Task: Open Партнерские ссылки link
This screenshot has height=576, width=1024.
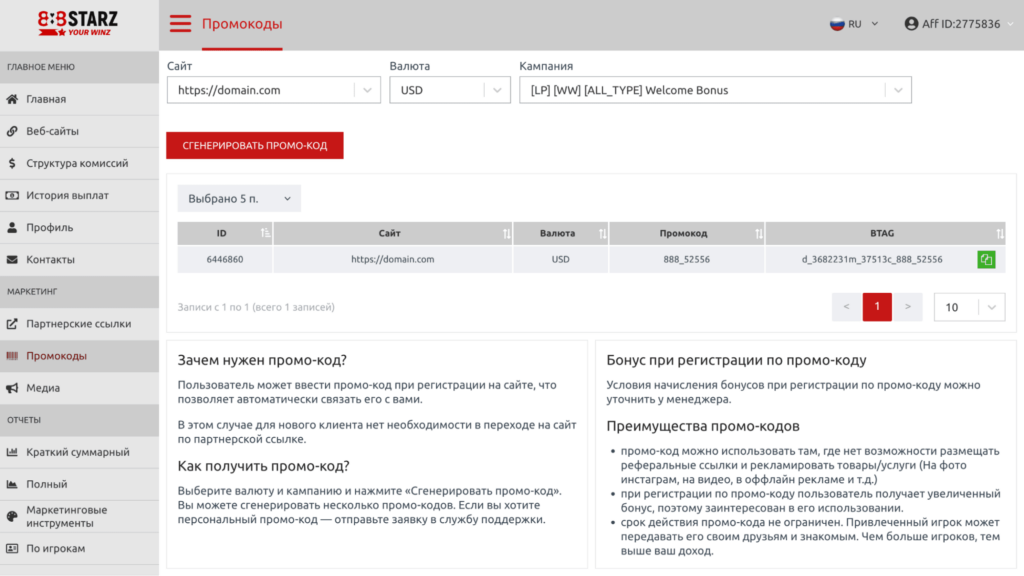Action: pos(79,324)
